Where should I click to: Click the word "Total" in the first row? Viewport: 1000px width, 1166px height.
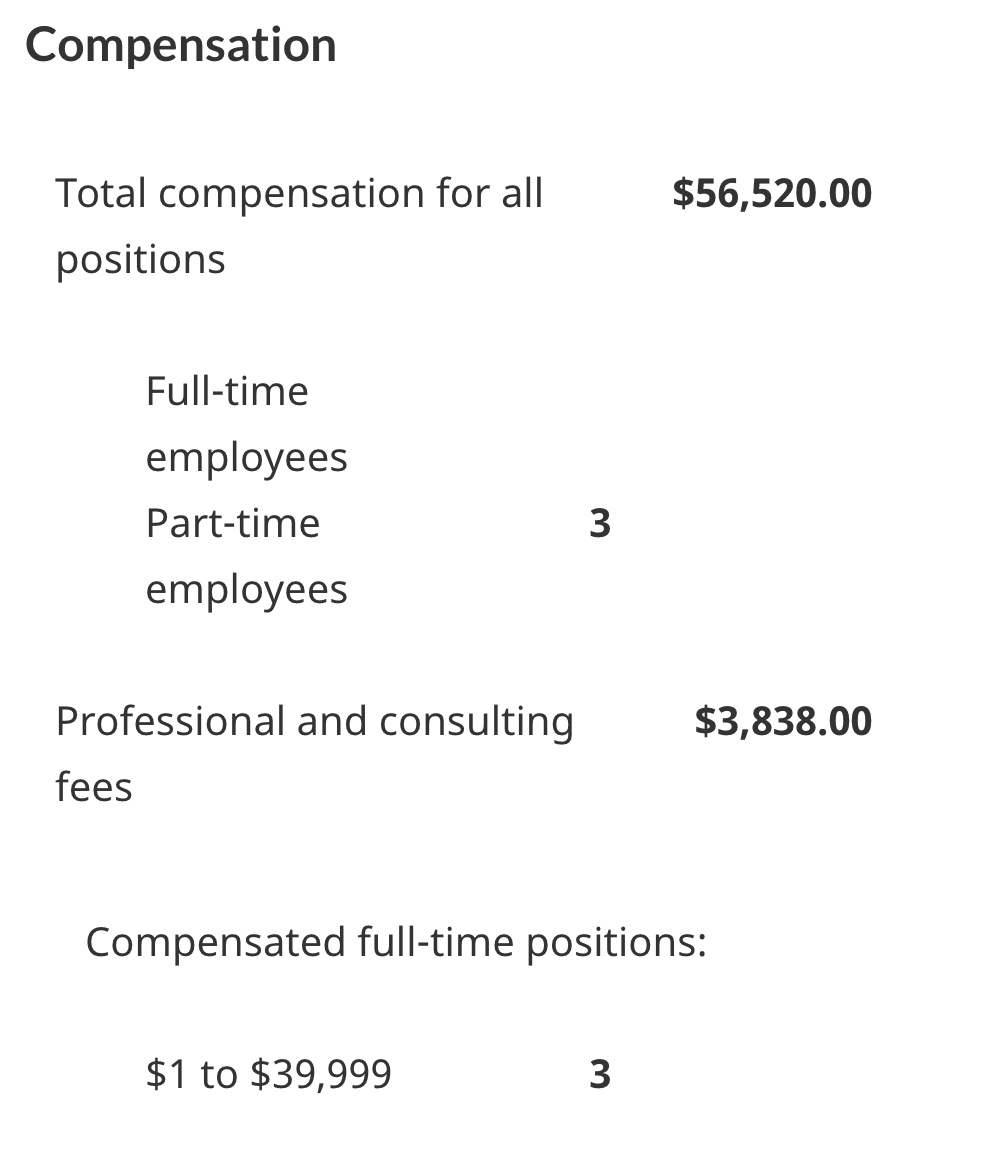pyautogui.click(x=101, y=193)
